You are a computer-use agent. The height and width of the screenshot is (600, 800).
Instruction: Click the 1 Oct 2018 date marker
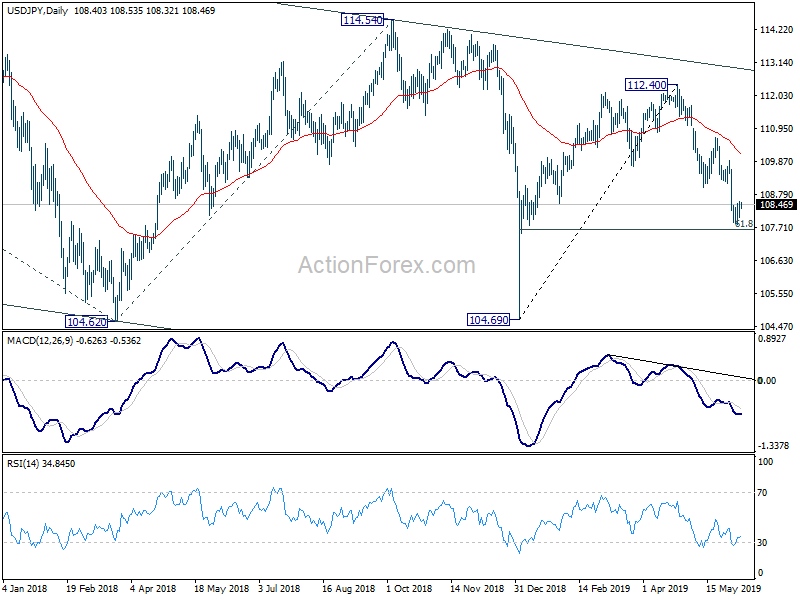(409, 588)
